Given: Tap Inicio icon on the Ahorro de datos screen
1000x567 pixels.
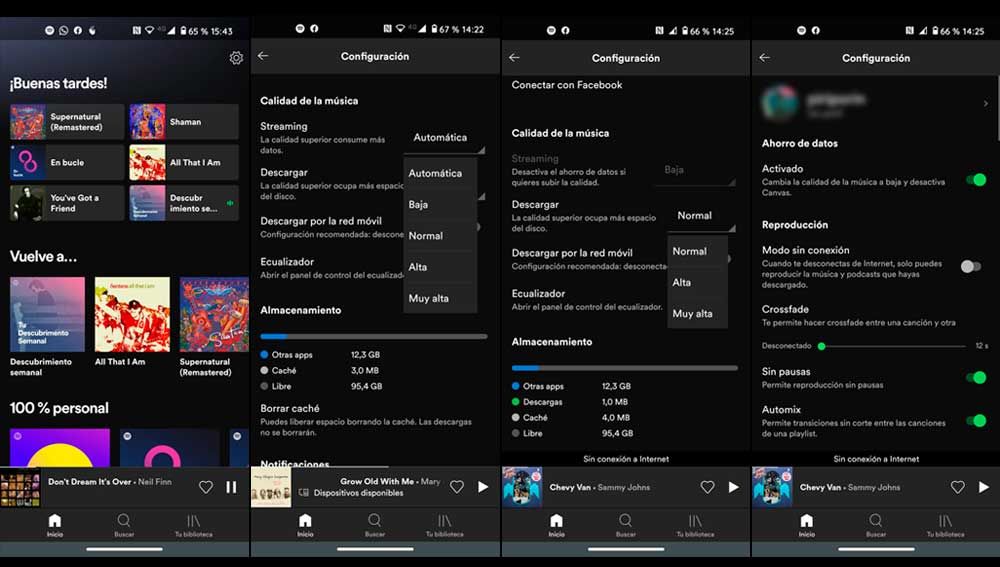Looking at the screenshot, I should [807, 525].
